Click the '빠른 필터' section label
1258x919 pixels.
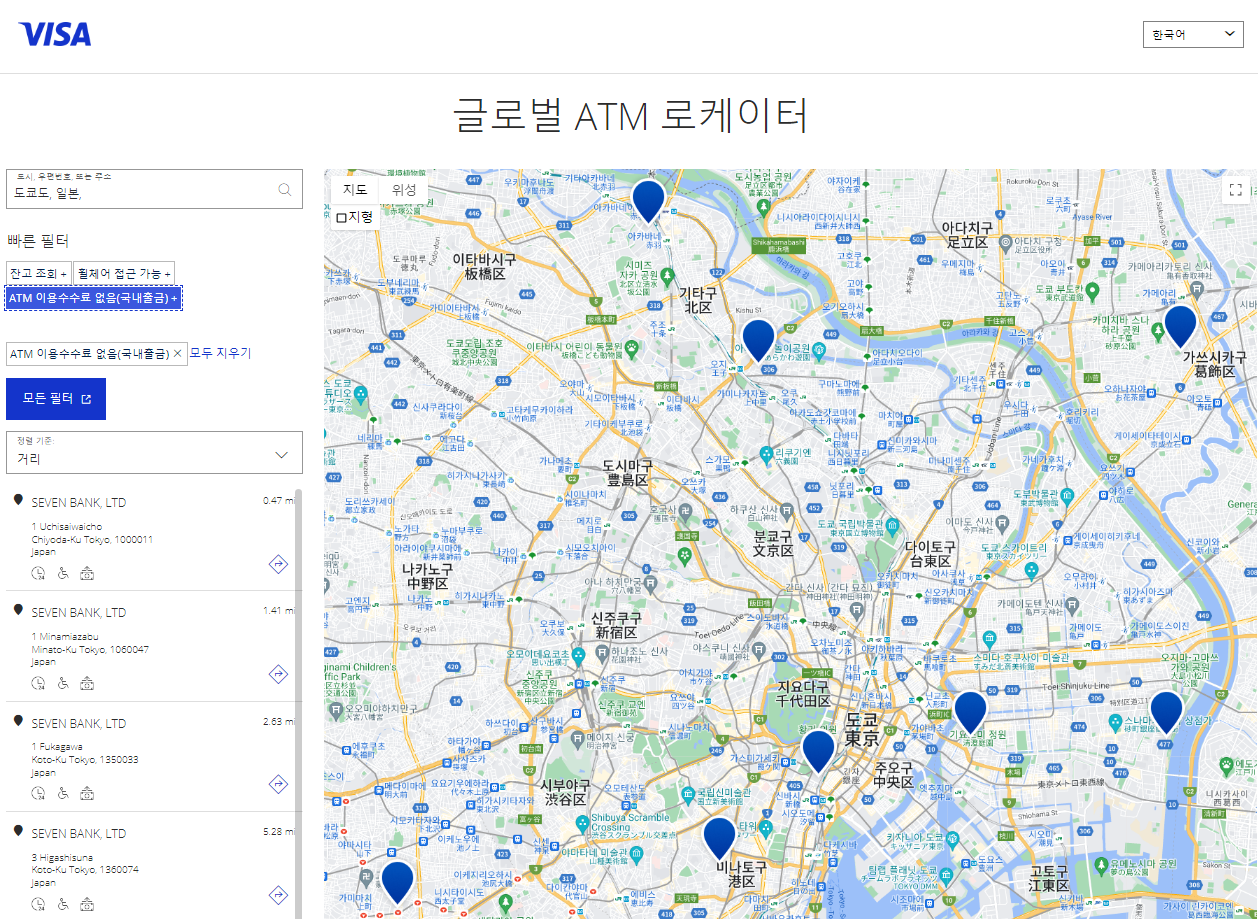(x=38, y=241)
